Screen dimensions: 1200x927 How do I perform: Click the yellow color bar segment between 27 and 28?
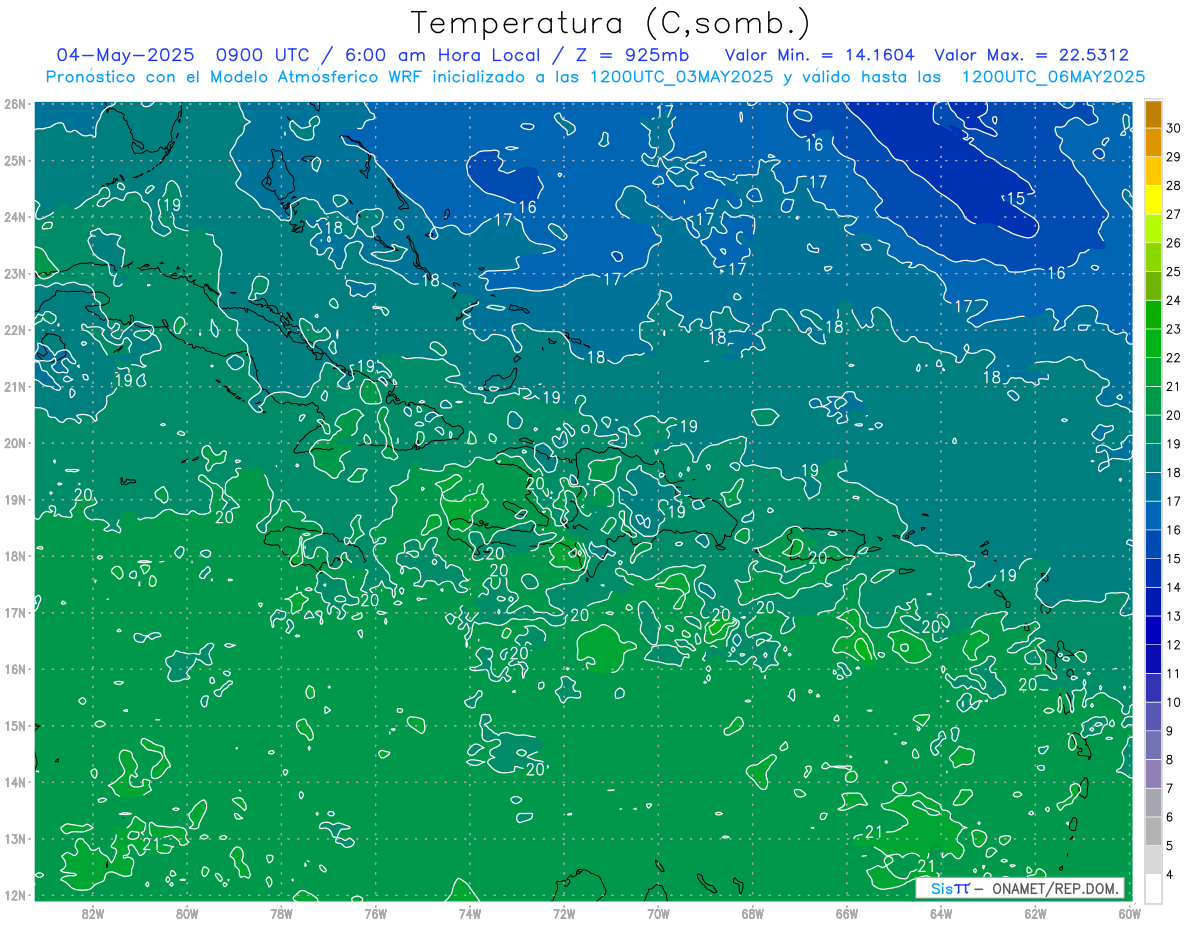pos(1153,200)
